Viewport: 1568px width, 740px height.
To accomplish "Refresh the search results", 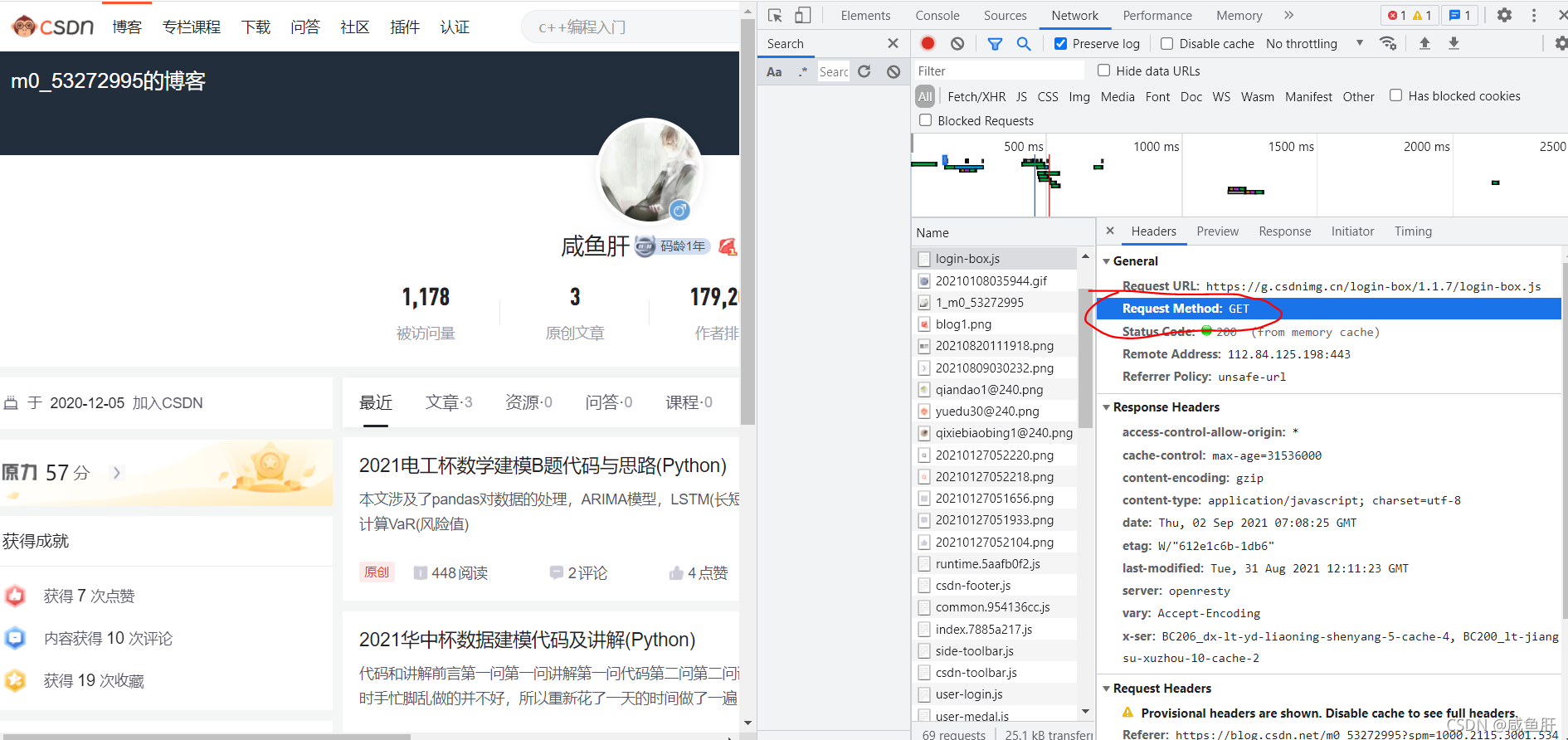I will (864, 71).
